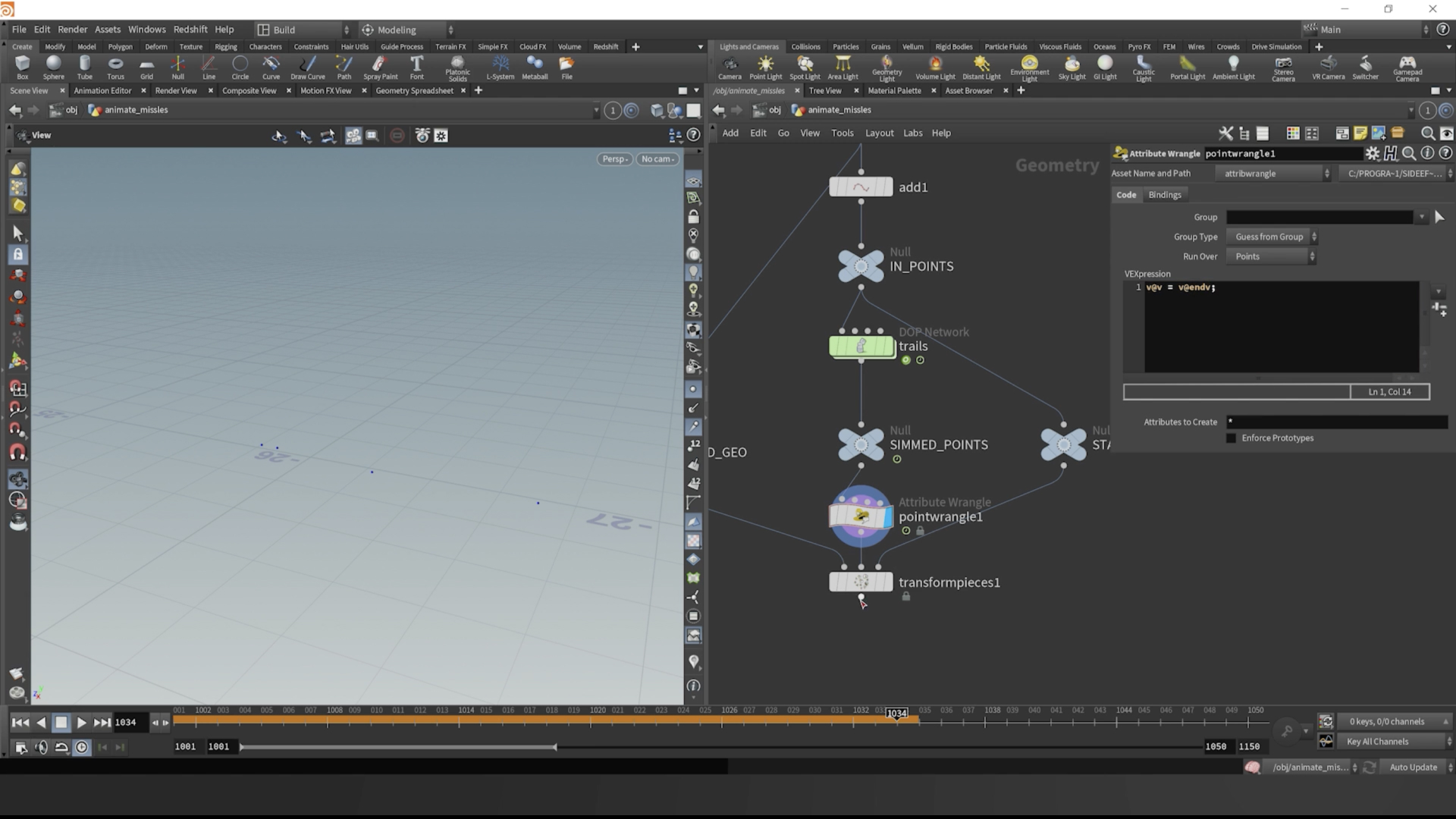Open the Key All Channels dropdown
This screenshot has width=1456, height=819.
(x=1394, y=742)
